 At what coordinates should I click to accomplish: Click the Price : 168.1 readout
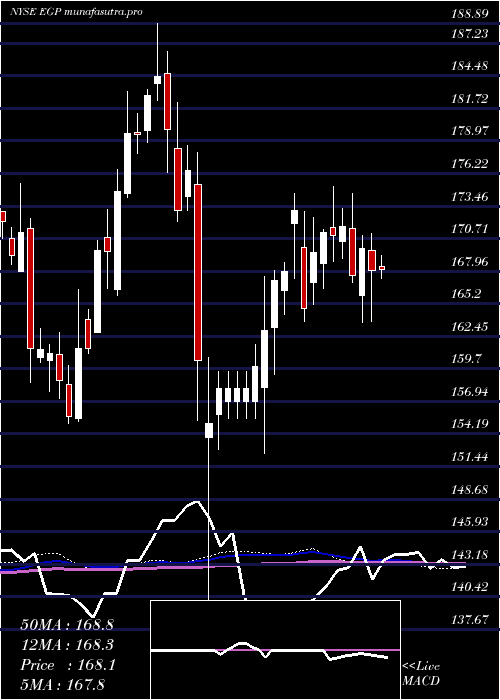click(68, 665)
